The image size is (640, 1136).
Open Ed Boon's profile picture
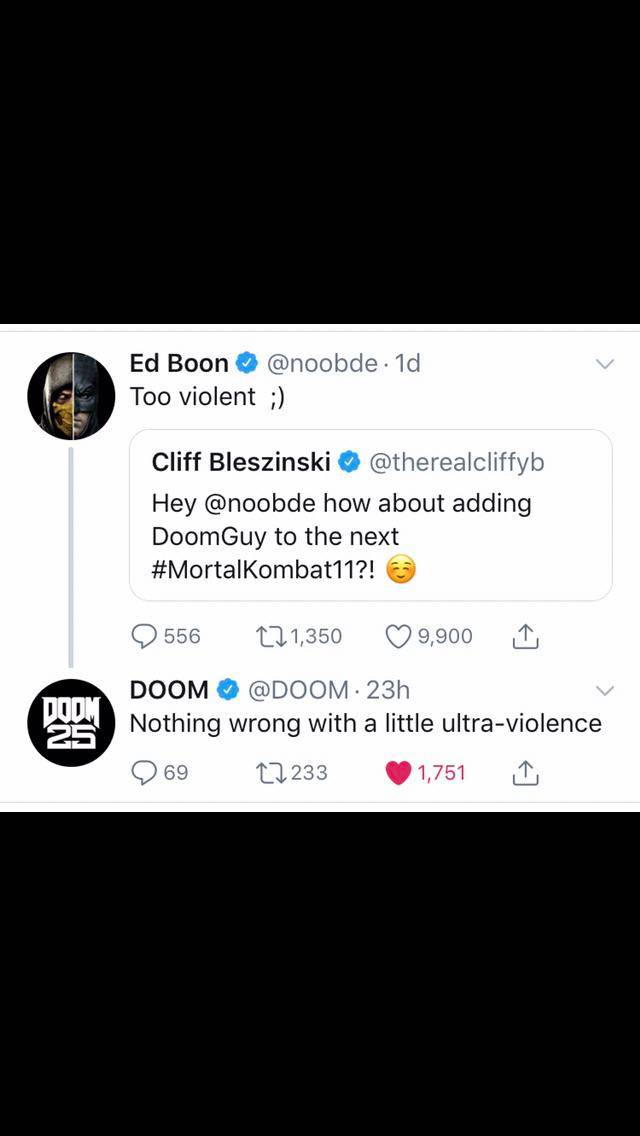coord(71,396)
